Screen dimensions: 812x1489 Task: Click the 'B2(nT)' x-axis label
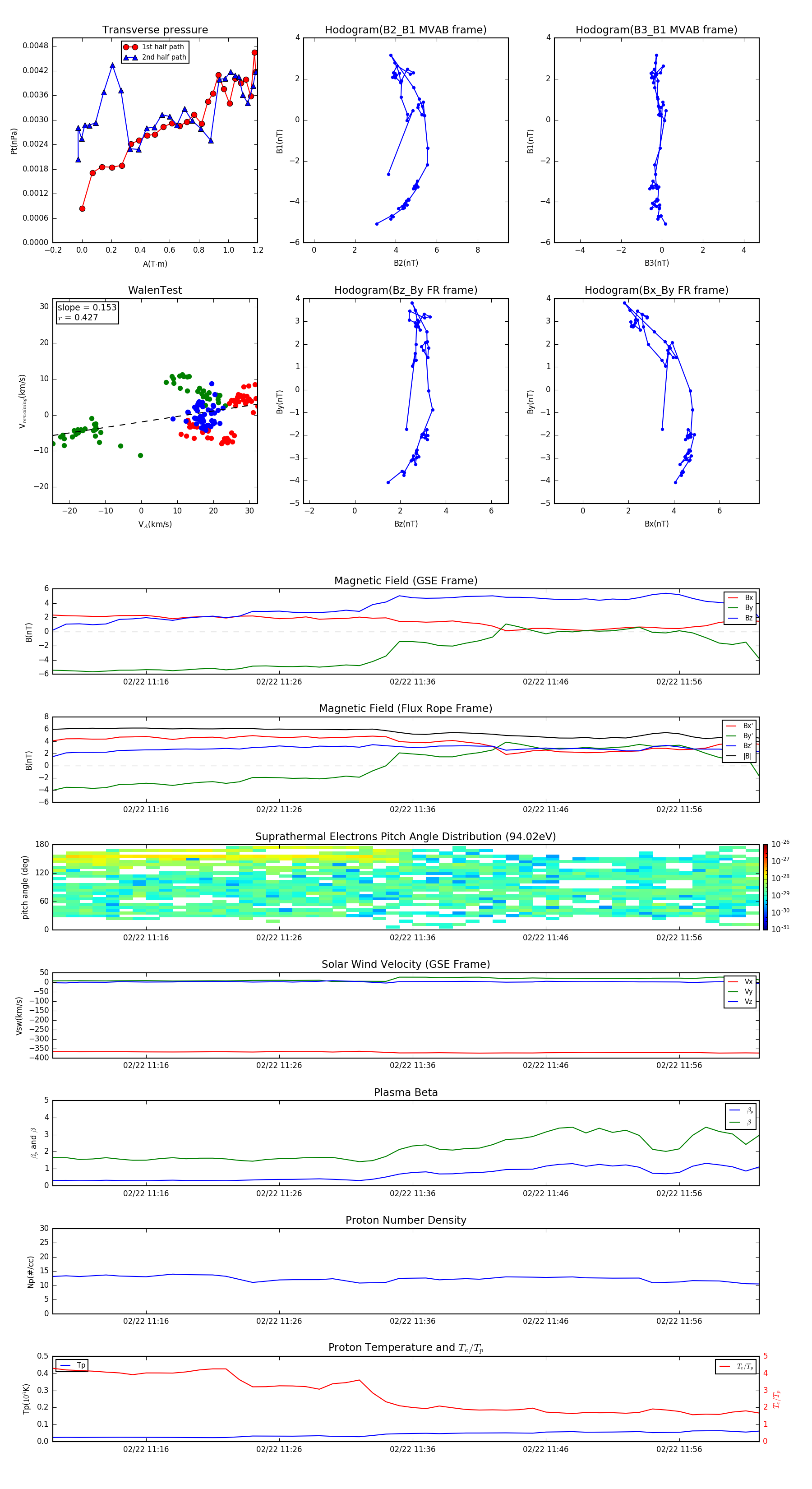(x=406, y=263)
